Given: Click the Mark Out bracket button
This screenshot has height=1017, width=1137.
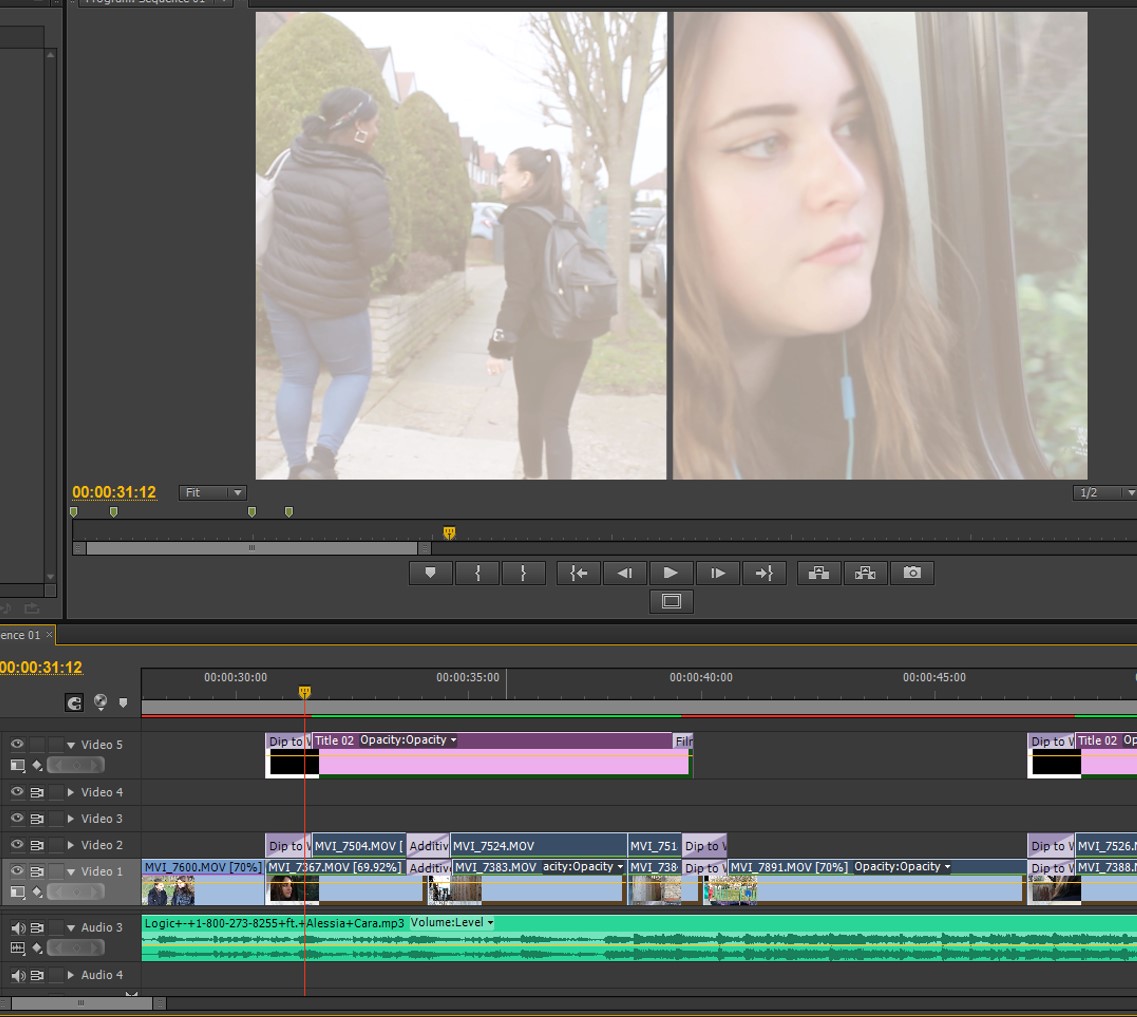Looking at the screenshot, I should [523, 573].
